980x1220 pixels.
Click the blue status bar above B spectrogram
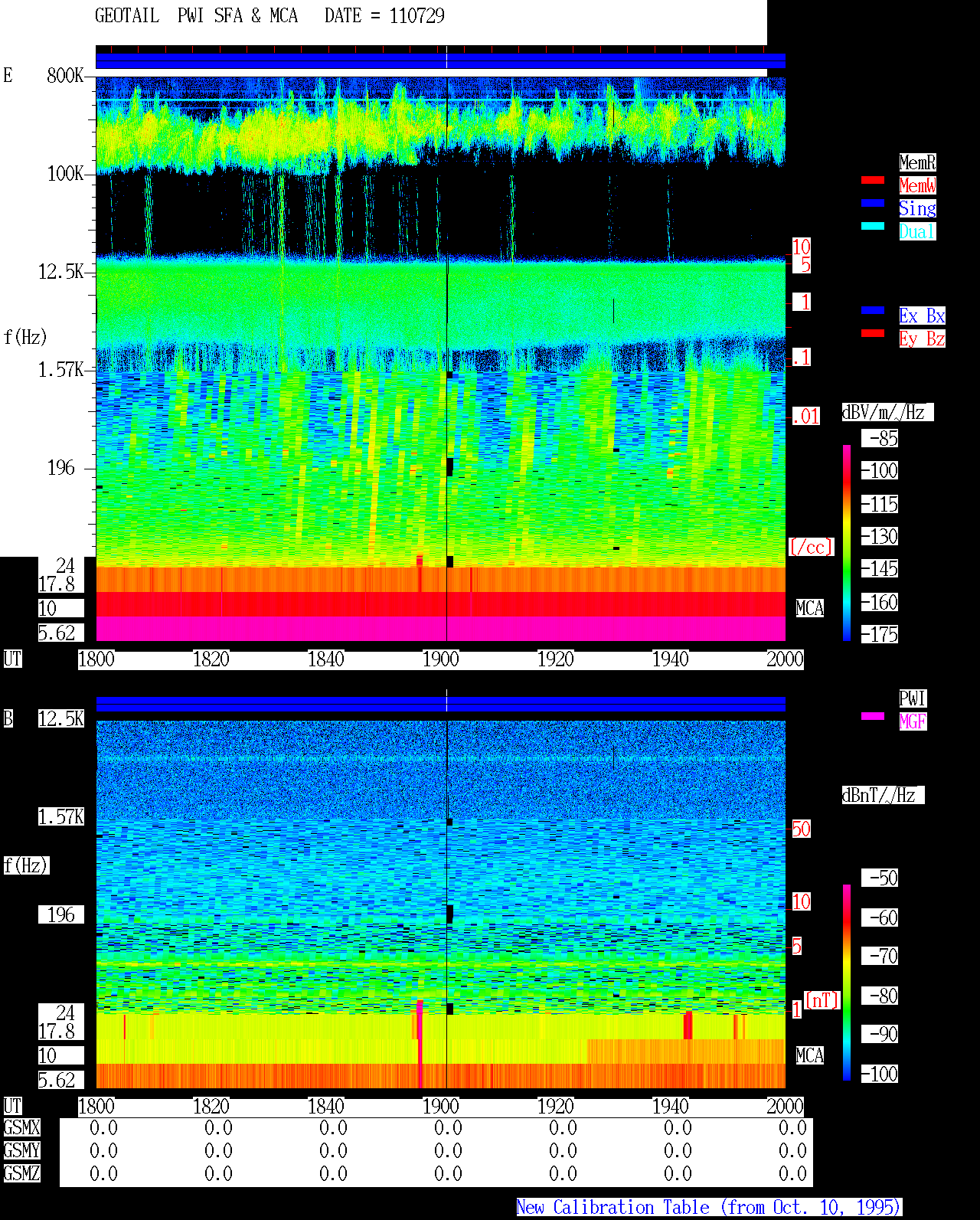[x=440, y=704]
